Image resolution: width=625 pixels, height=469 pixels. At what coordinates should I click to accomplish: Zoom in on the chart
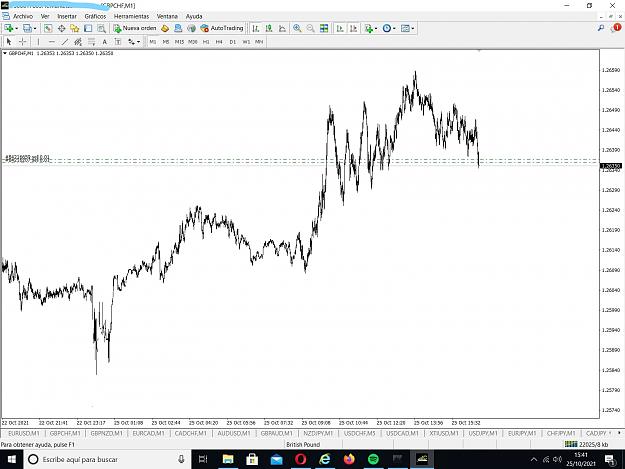(297, 28)
